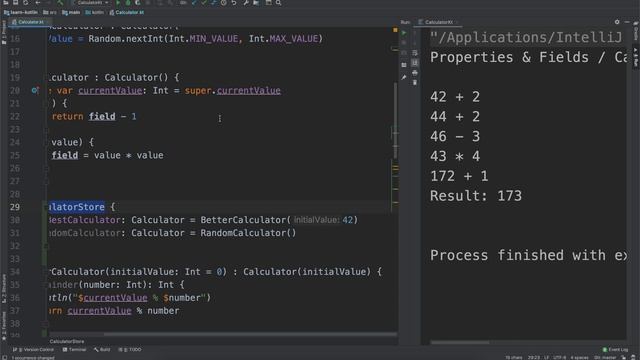Click the Print icon in Run panel
640x360 pixels.
[415, 73]
